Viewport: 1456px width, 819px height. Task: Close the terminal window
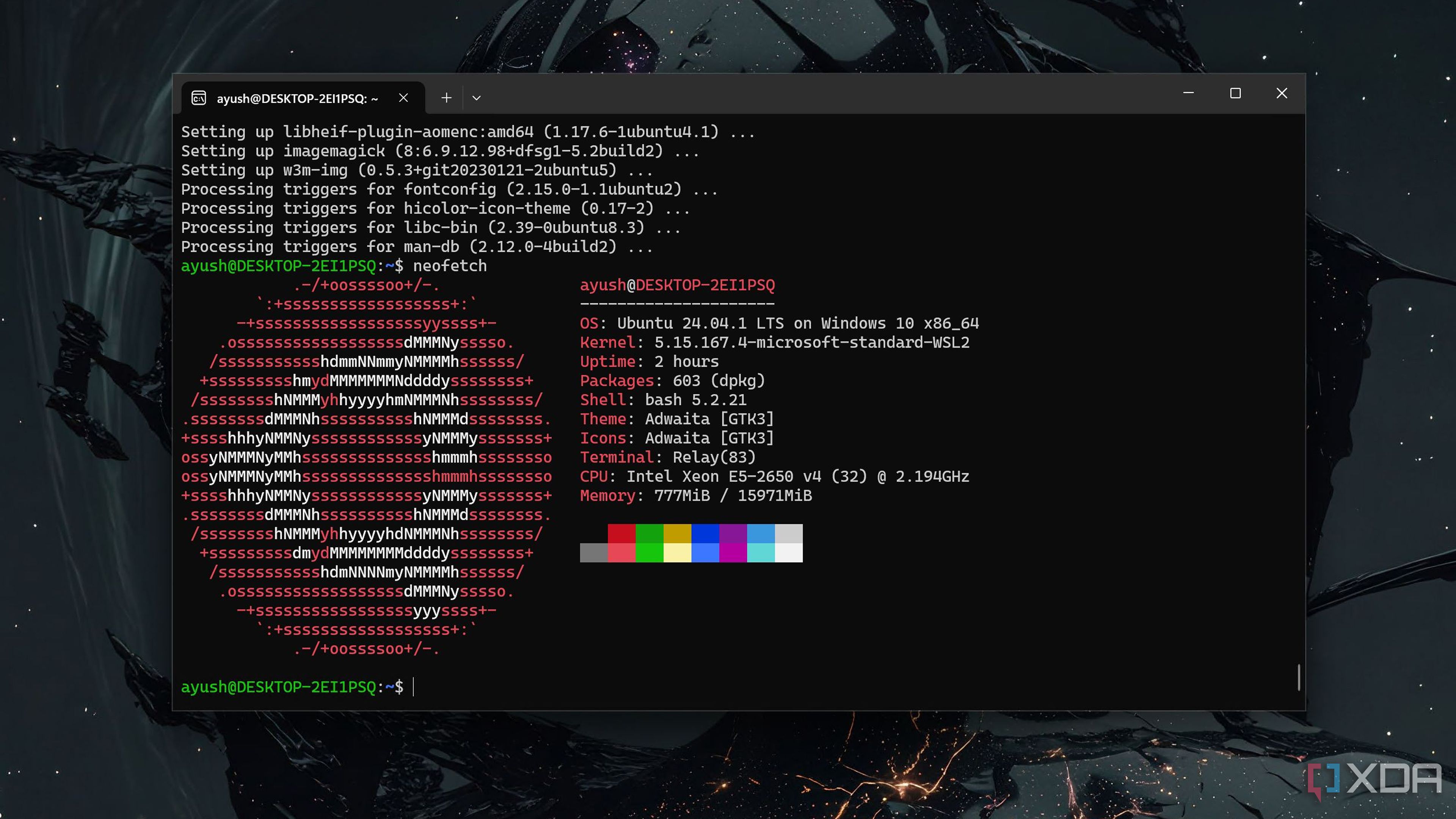(1281, 93)
